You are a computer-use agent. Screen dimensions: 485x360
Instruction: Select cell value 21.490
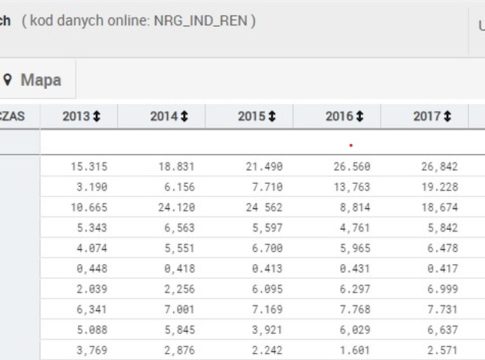click(x=264, y=166)
